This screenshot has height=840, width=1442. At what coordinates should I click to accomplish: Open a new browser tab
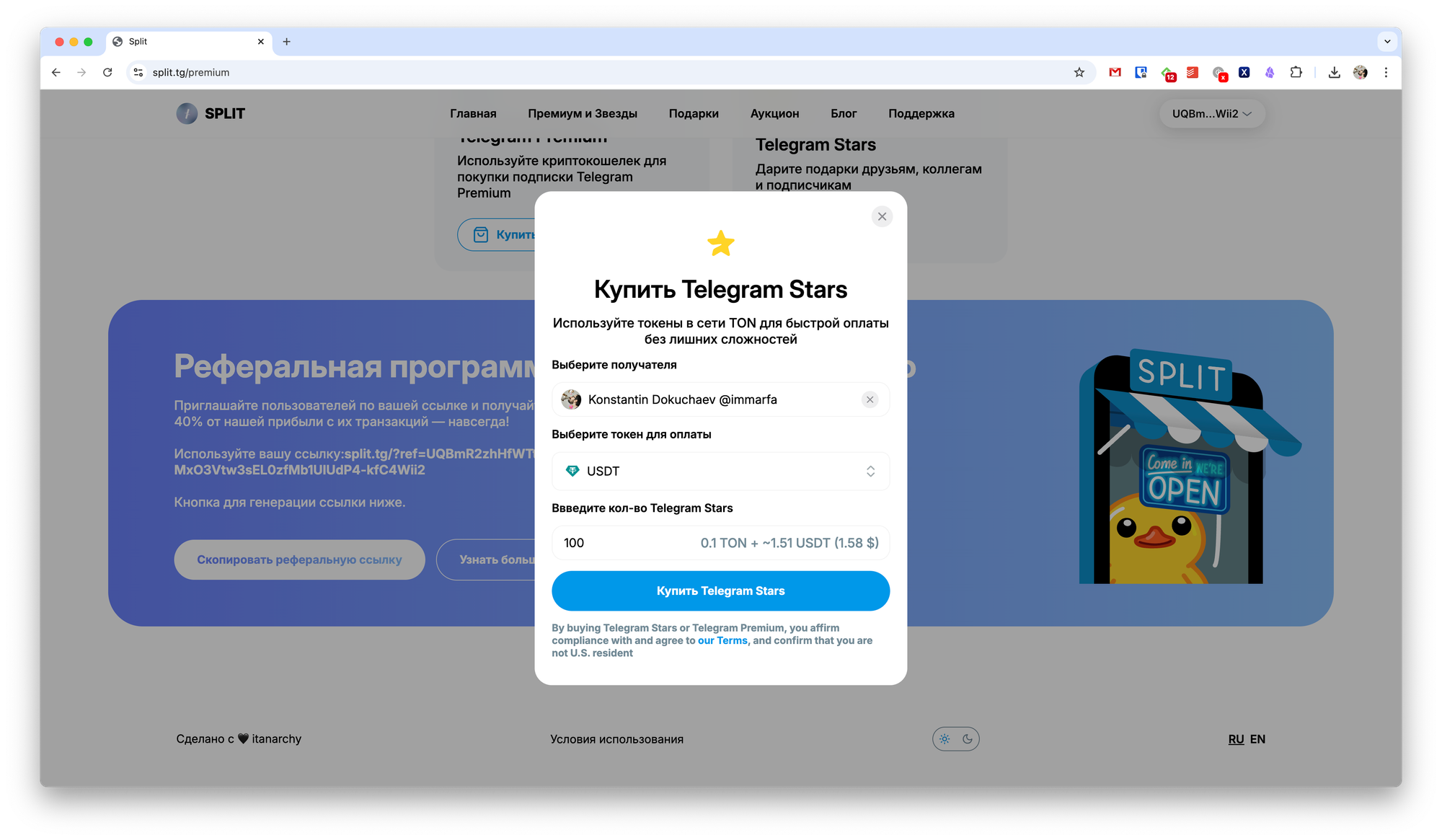pos(286,42)
